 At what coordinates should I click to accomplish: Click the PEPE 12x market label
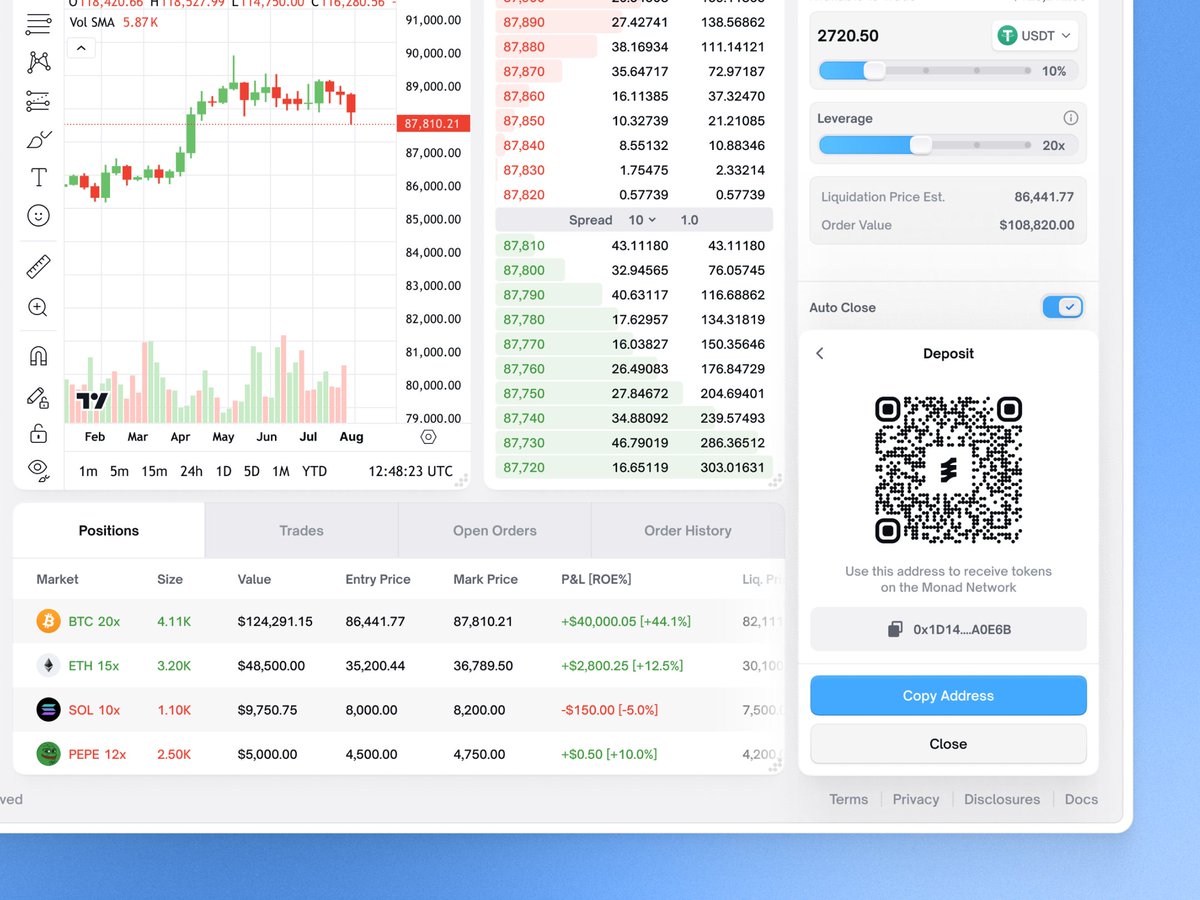pyautogui.click(x=97, y=754)
